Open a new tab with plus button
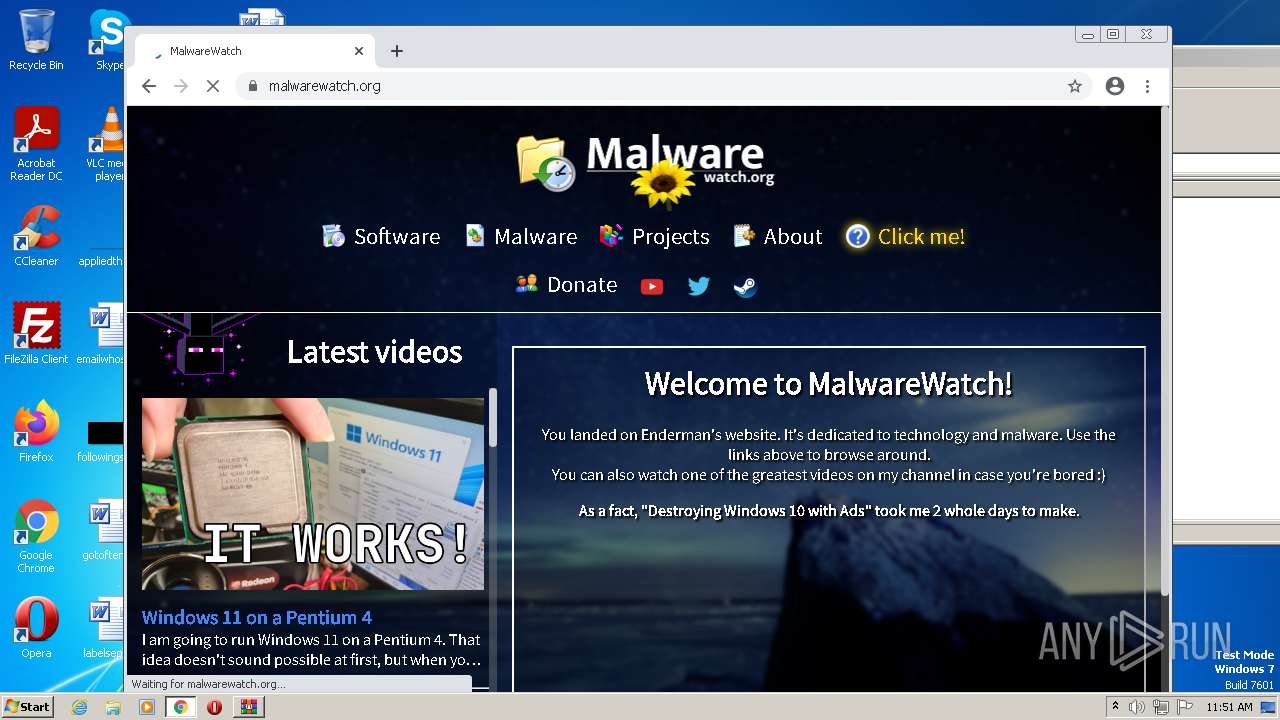 397,51
